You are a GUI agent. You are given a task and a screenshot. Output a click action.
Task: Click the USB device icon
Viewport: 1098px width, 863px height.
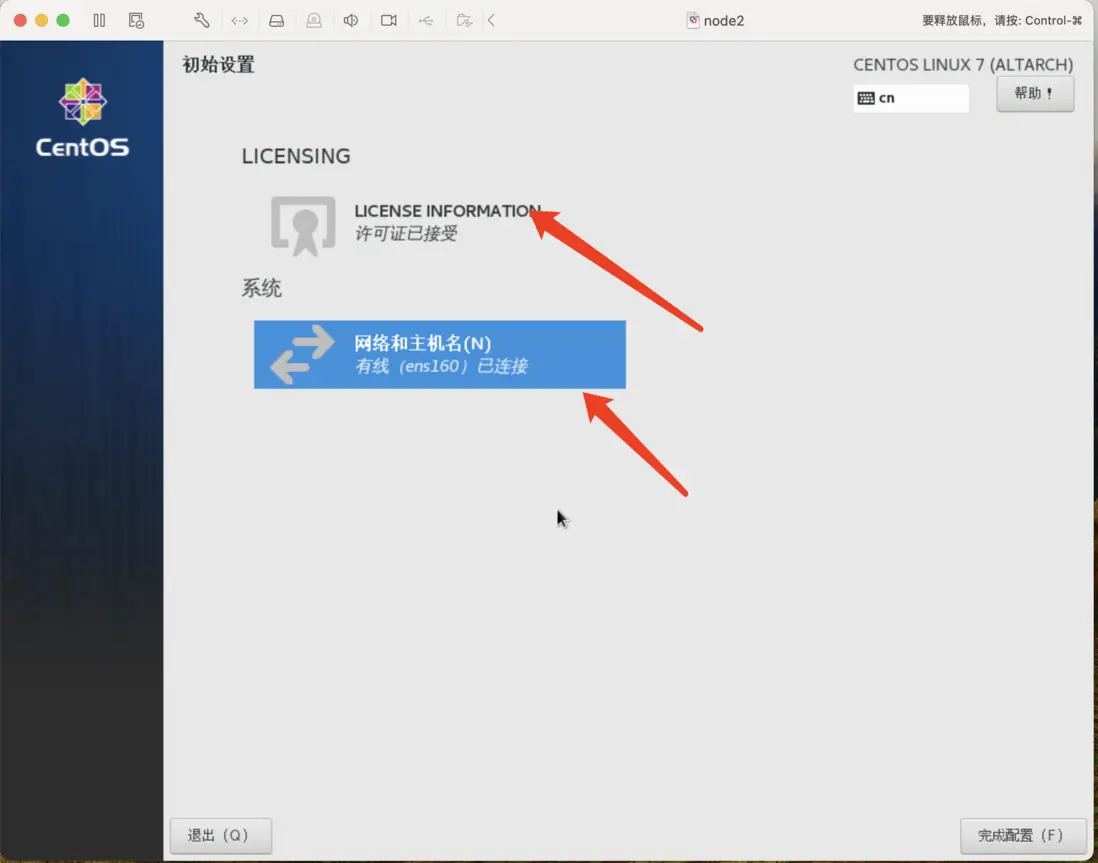click(426, 20)
